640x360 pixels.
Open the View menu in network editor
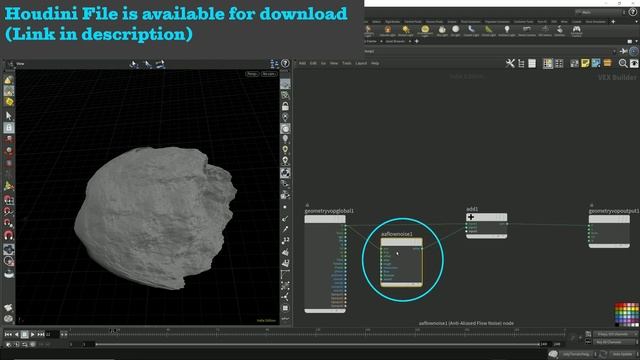click(x=334, y=63)
